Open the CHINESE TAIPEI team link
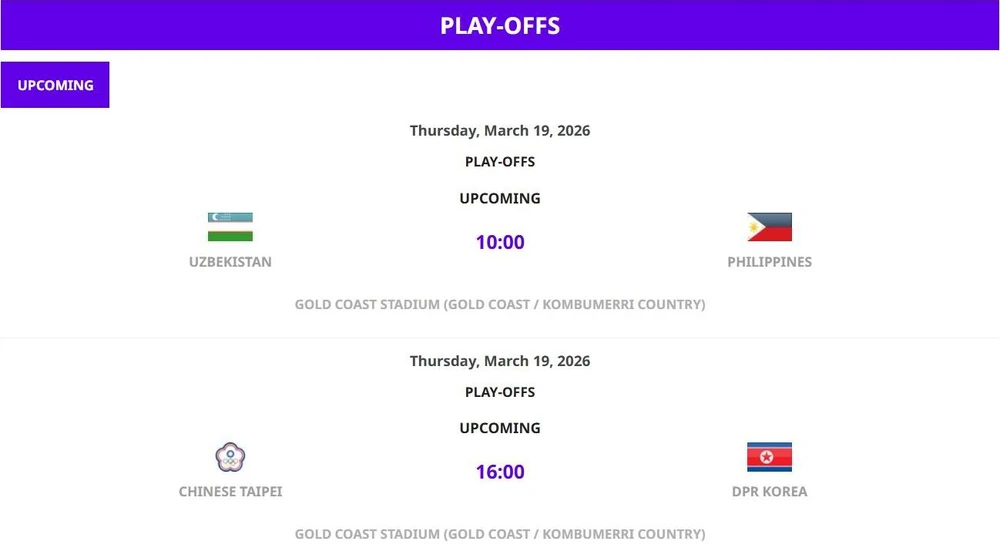The height and width of the screenshot is (558, 1000). pos(230,492)
